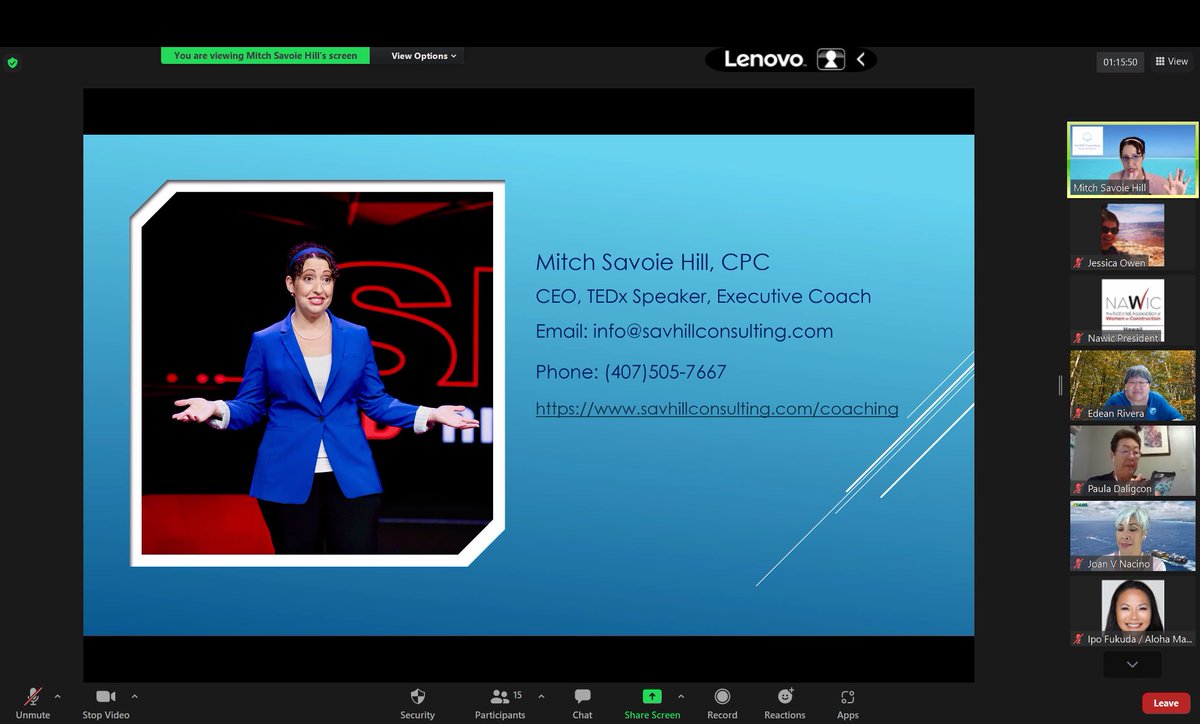Screen dimensions: 1200x724
Task: Open audio options arrow beside Unmute
Action: point(57,696)
